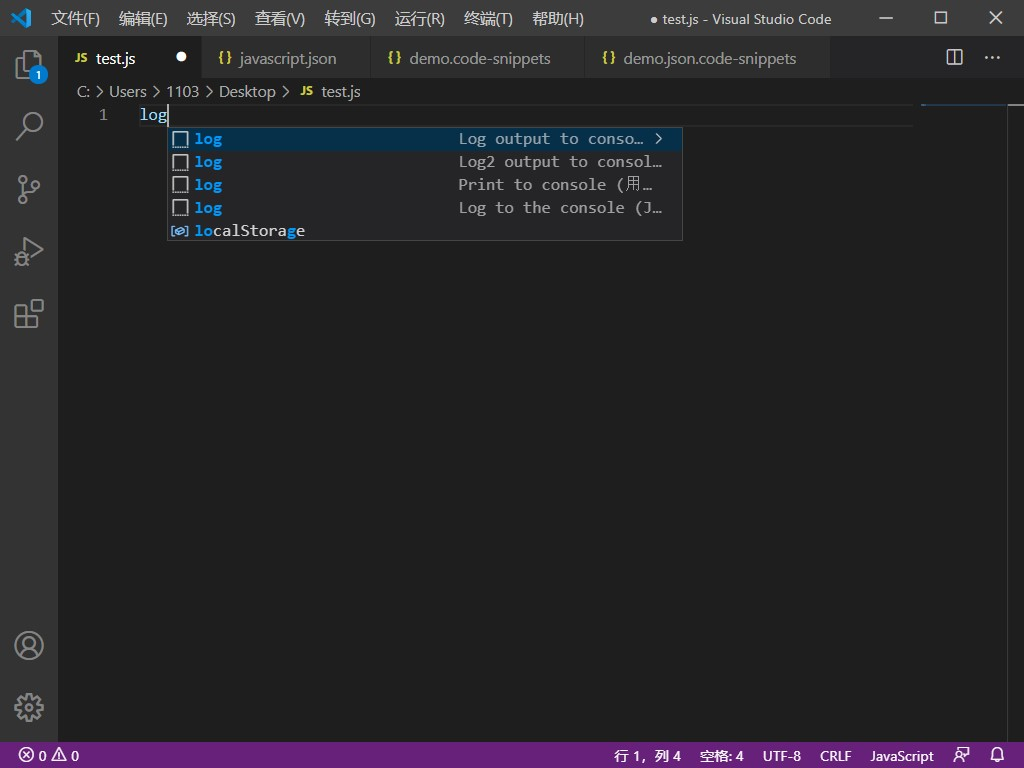Click the VS Code logo icon
This screenshot has height=768, width=1024.
point(22,18)
